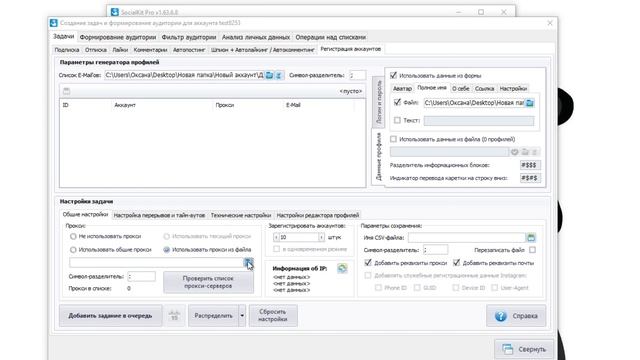
Task: Click the icon button beside Добавить задание в очередь
Action: tap(174, 316)
